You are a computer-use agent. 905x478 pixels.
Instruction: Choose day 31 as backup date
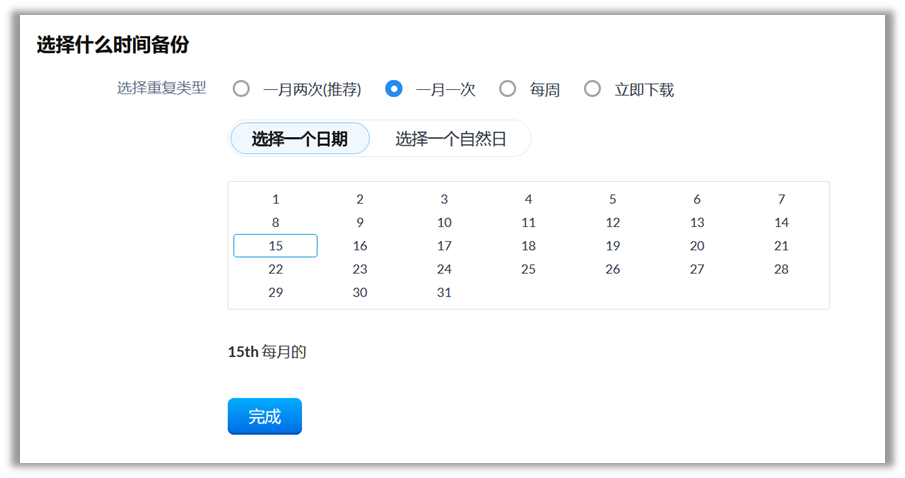coord(444,293)
